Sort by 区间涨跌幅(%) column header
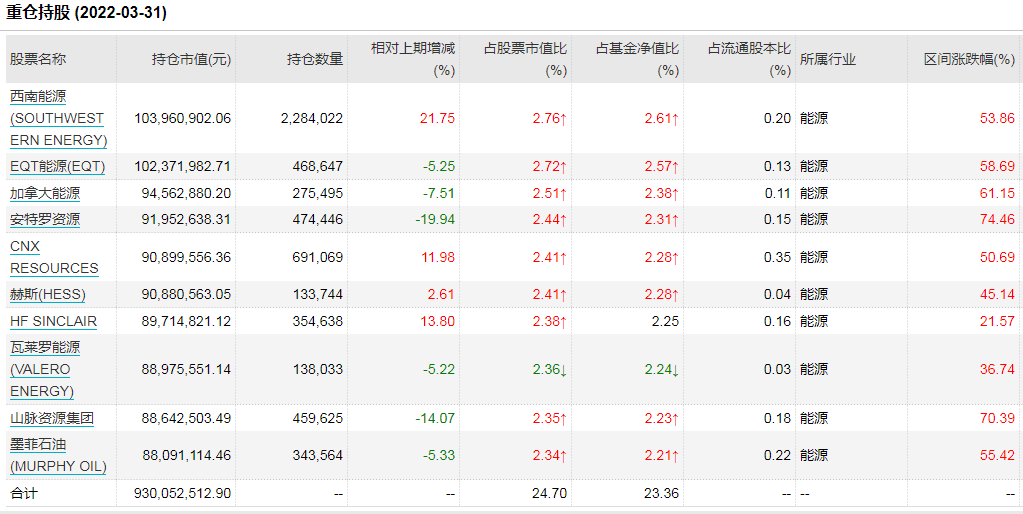 pyautogui.click(x=968, y=59)
